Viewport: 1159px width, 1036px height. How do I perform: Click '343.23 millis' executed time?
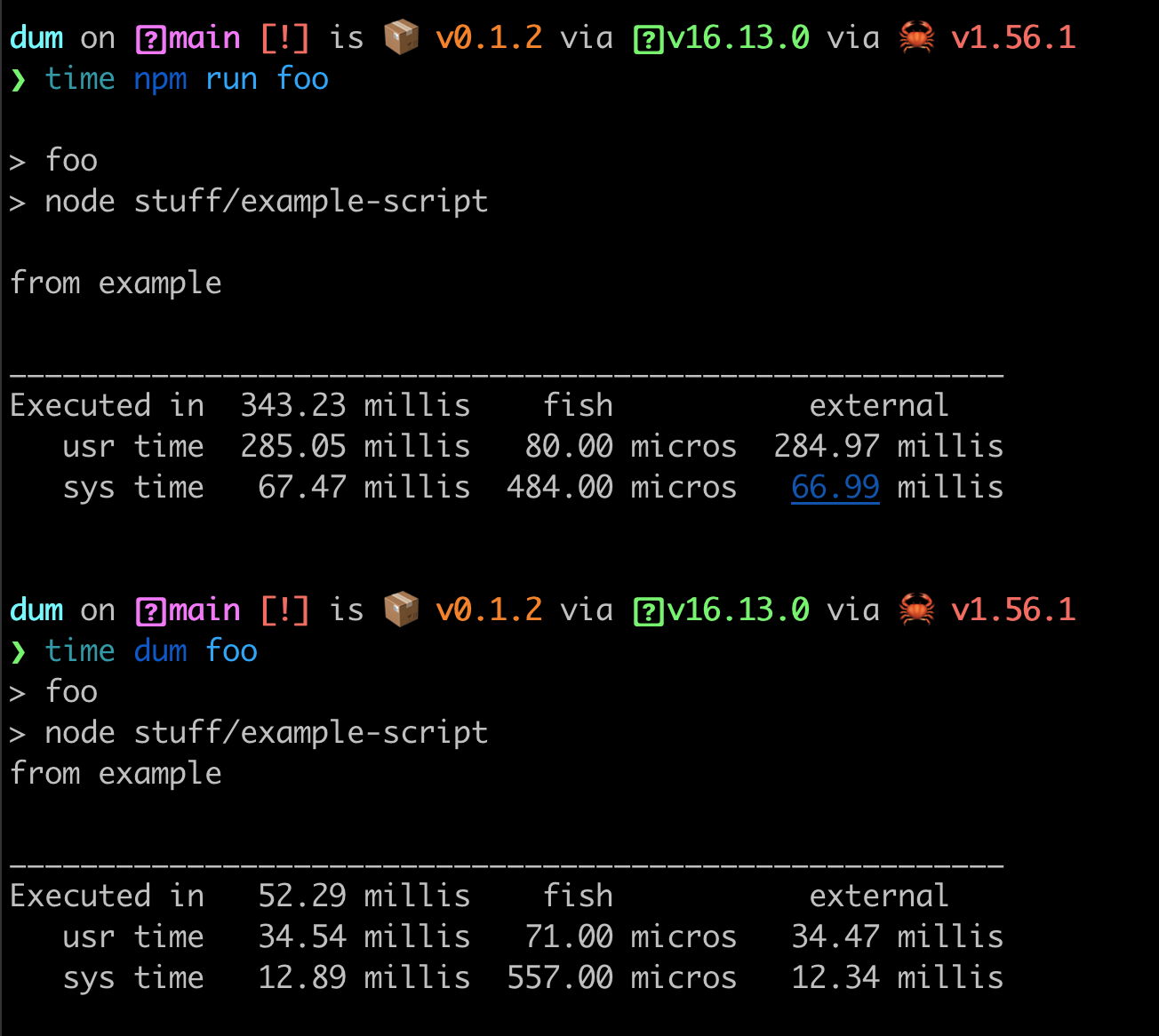click(x=356, y=405)
